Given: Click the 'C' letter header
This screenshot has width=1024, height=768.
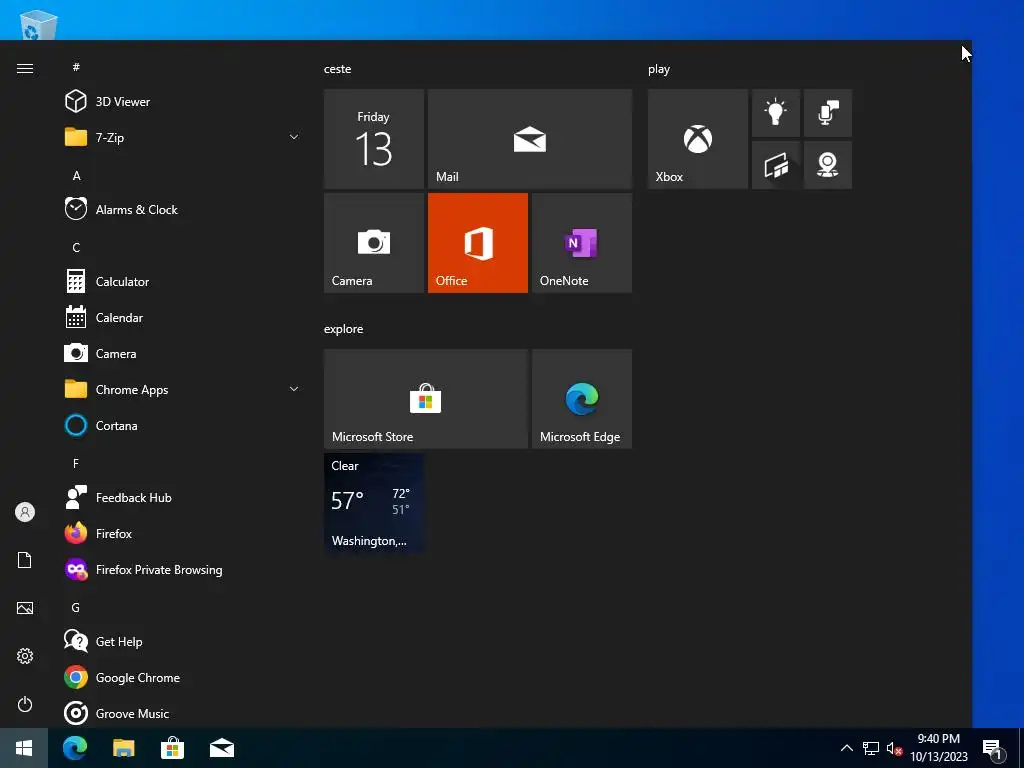Looking at the screenshot, I should [x=76, y=248].
